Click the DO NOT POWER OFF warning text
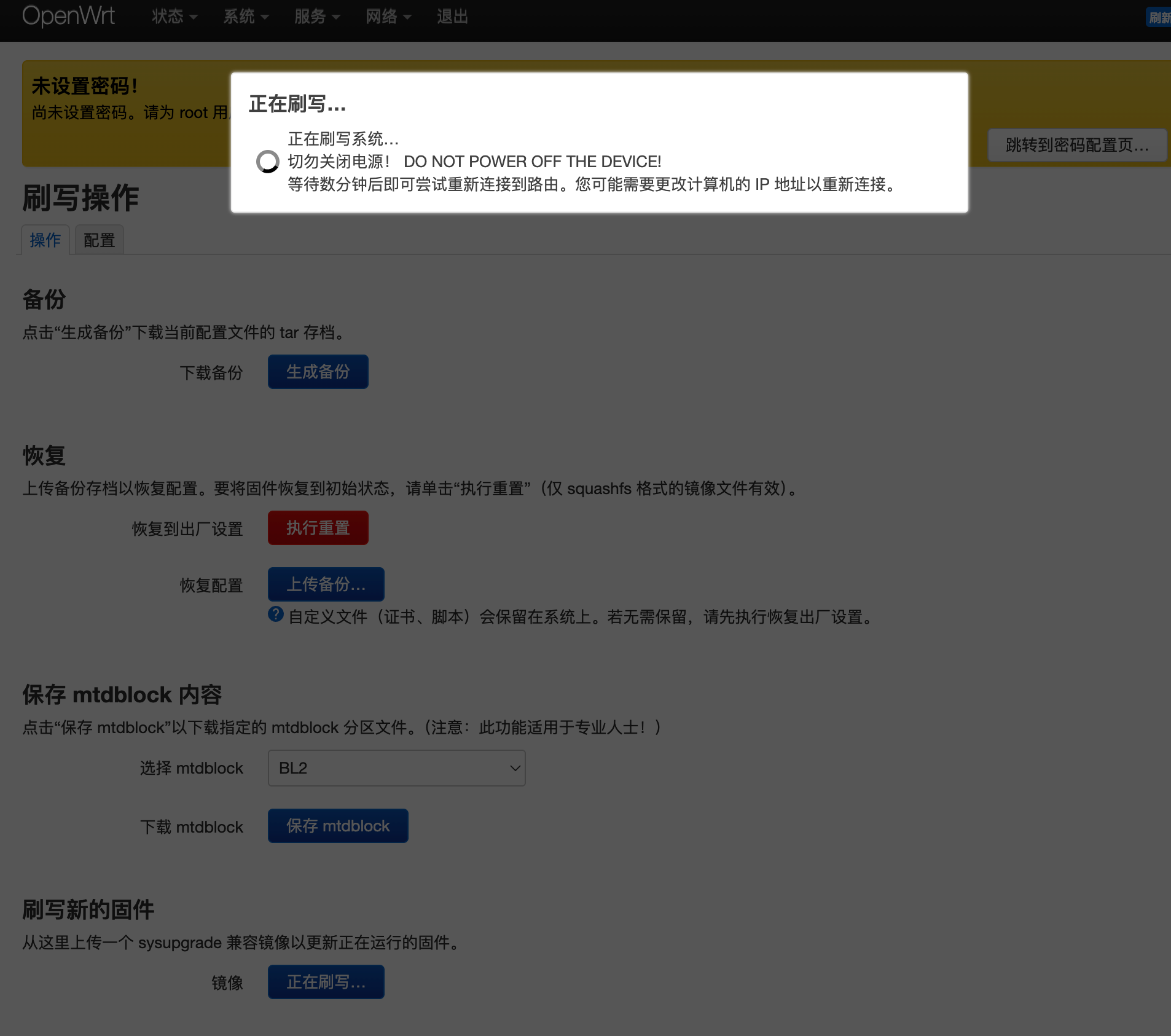This screenshot has width=1171, height=1036. [533, 162]
